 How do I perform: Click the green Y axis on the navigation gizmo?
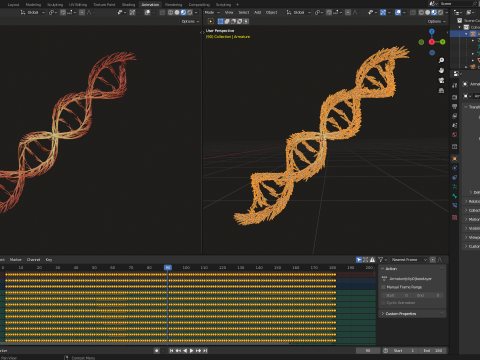tap(443, 42)
